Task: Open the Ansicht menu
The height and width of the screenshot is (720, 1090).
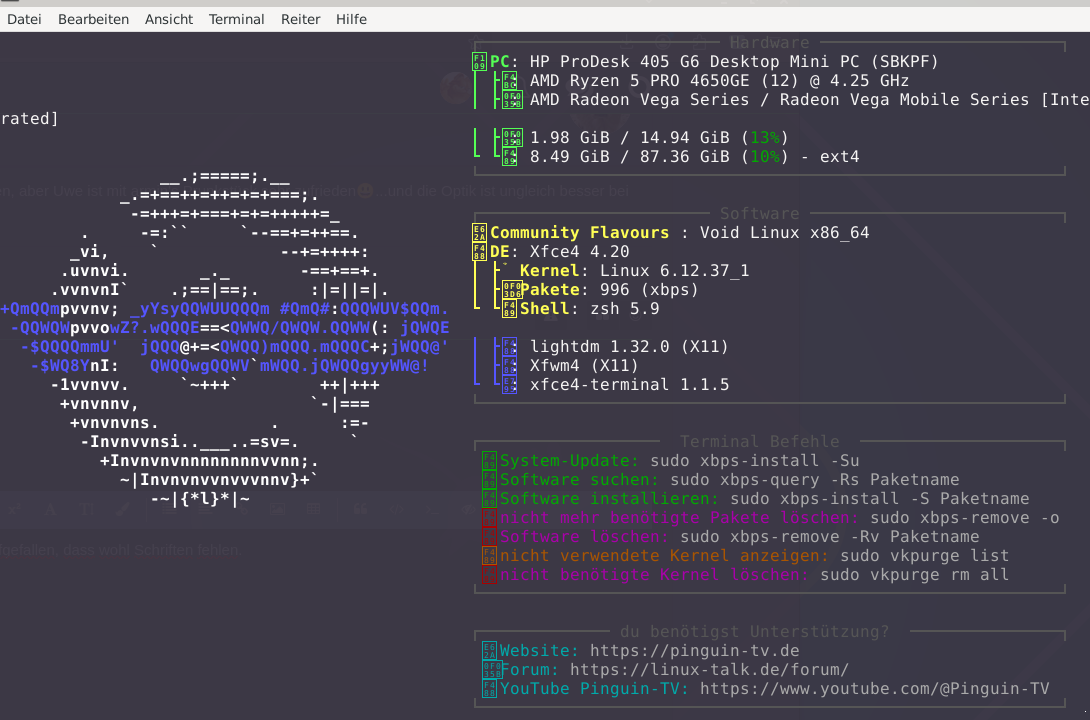Action: [x=169, y=19]
